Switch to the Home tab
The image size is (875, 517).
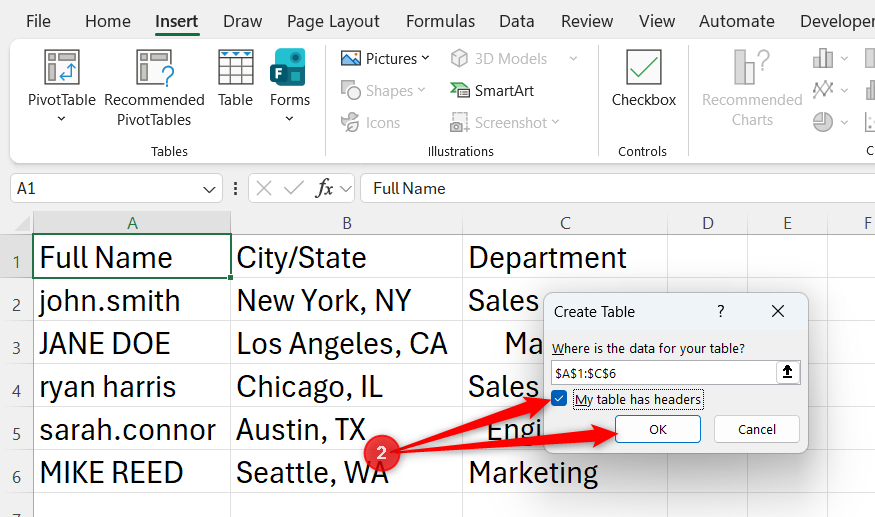pyautogui.click(x=108, y=21)
